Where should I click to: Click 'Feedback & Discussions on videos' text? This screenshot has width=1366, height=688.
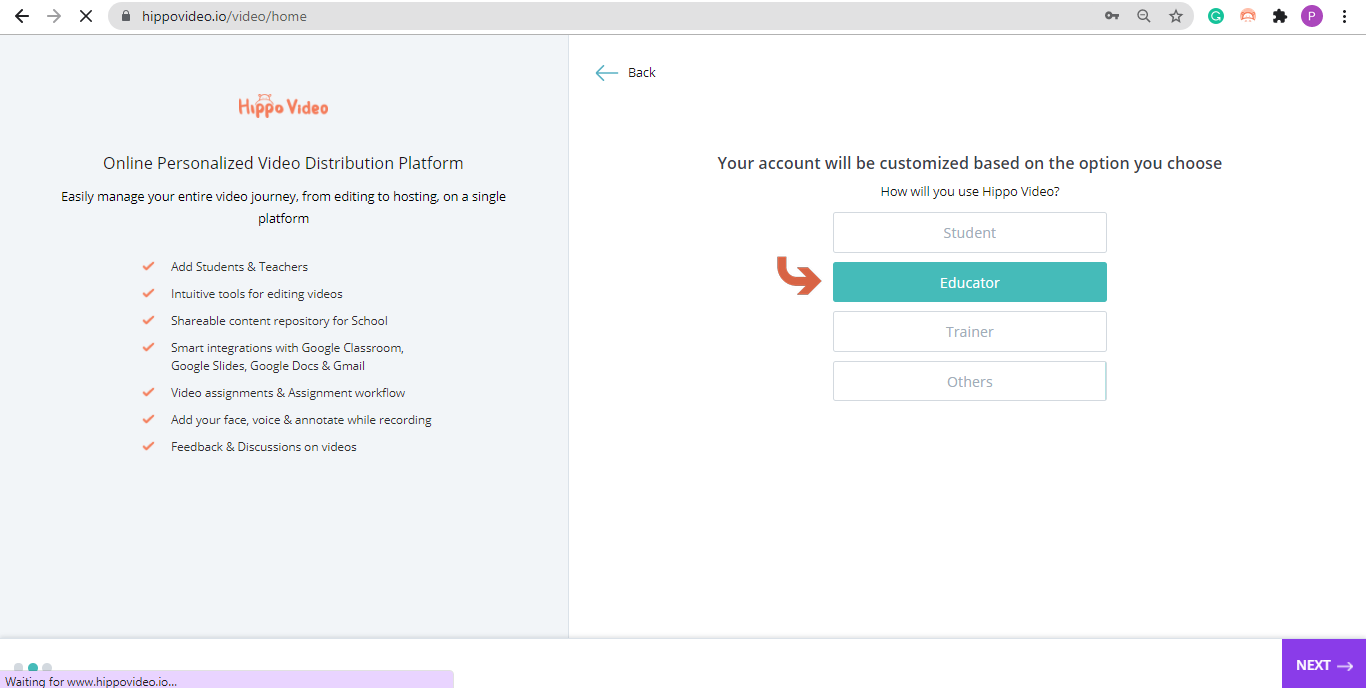click(x=264, y=446)
